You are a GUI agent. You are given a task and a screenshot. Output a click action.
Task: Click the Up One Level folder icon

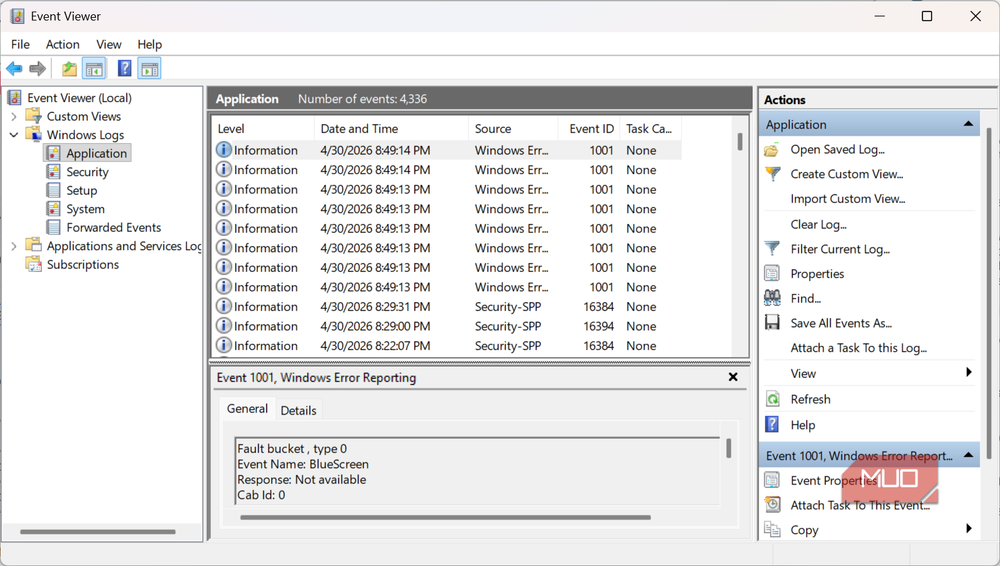(x=69, y=68)
